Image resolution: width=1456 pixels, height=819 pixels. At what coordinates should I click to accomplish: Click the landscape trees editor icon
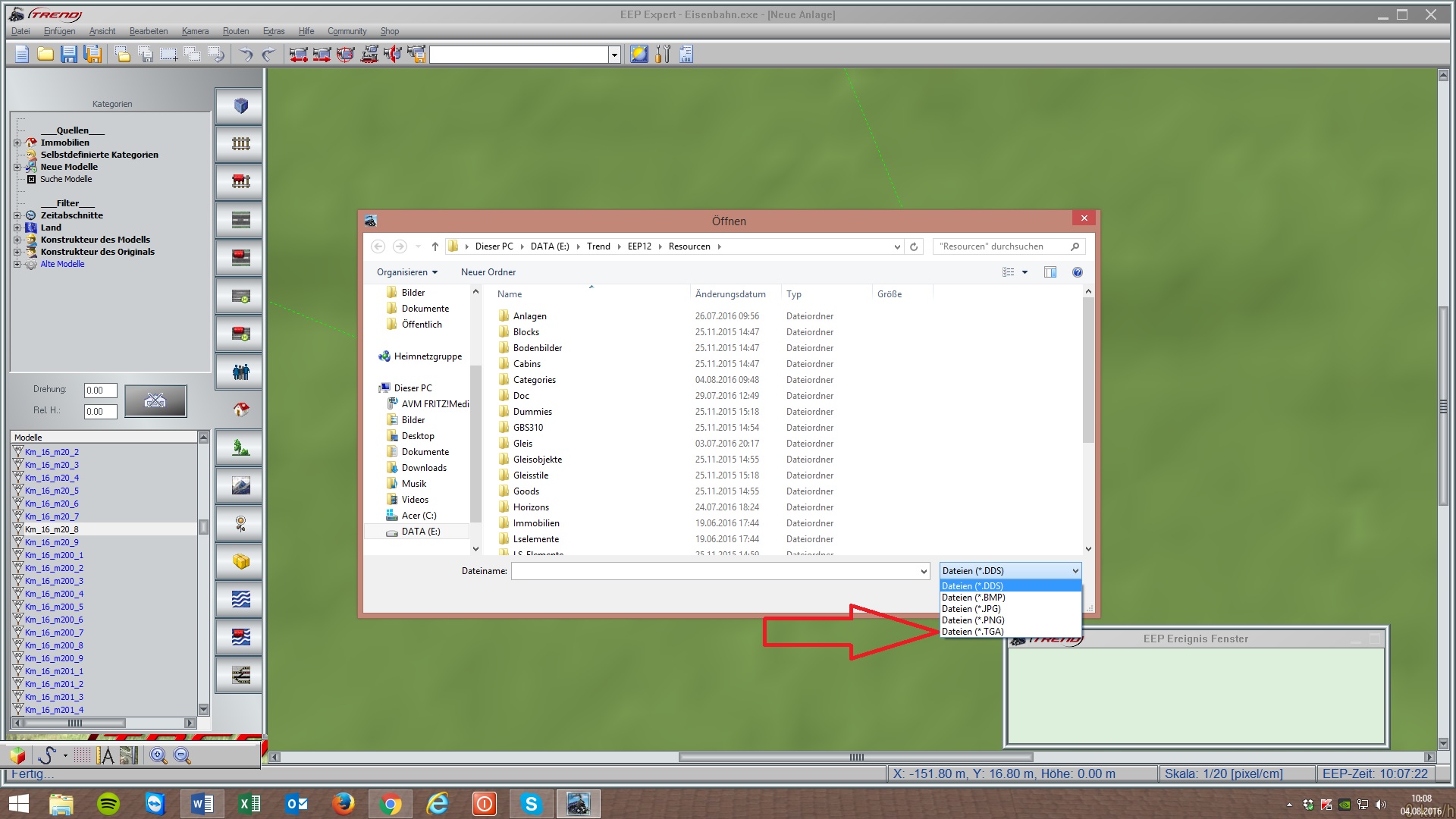pyautogui.click(x=240, y=447)
